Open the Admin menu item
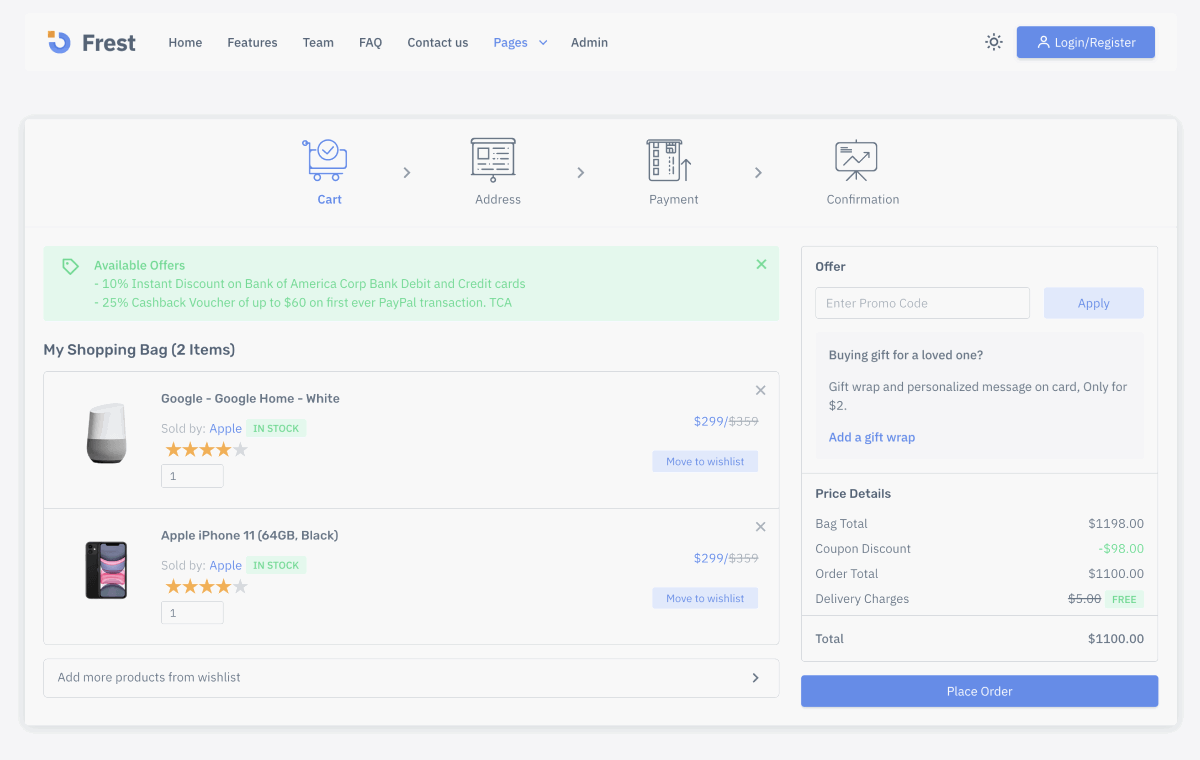Screen dimensions: 1200x760 click(589, 42)
